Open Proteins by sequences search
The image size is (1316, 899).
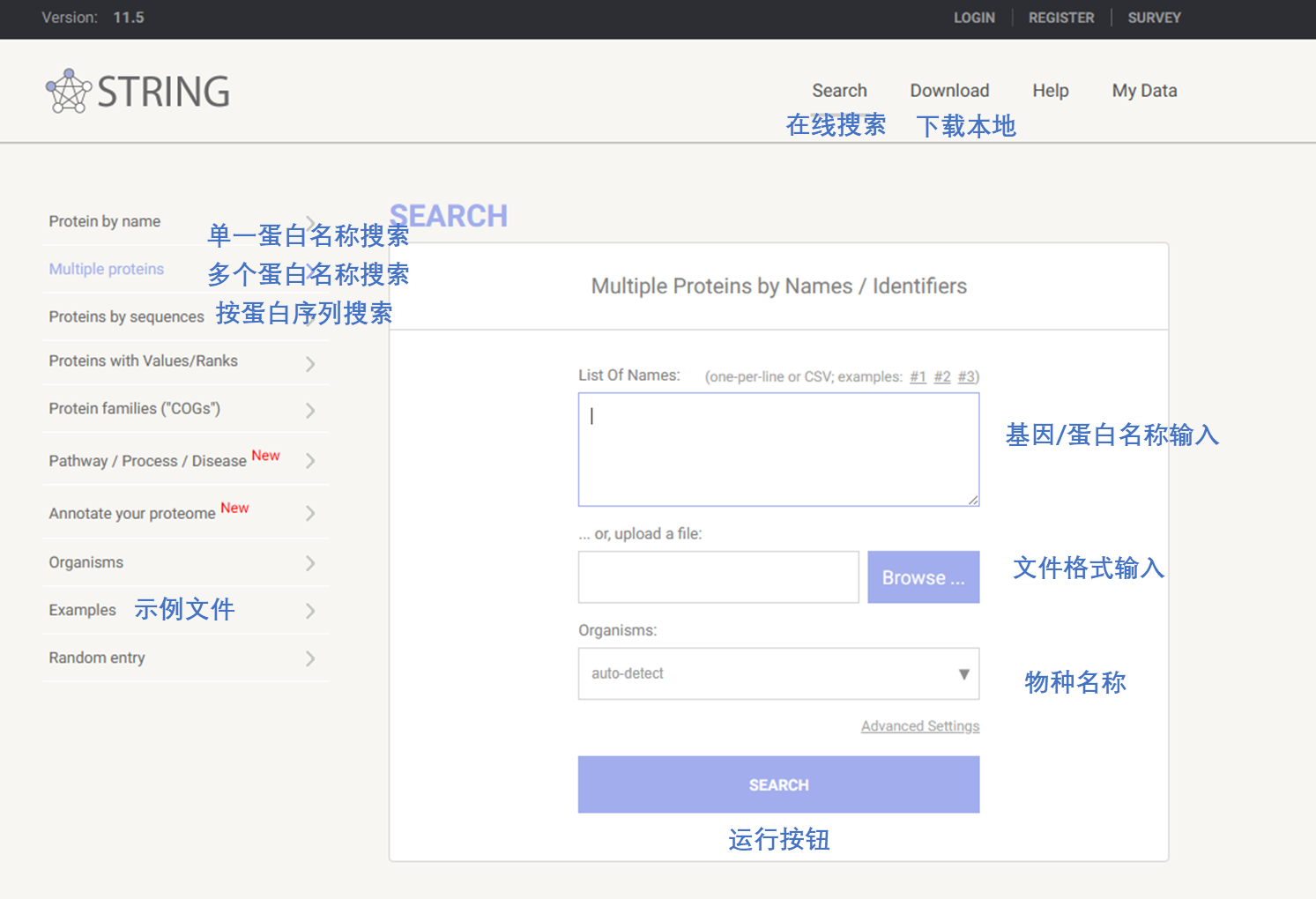pos(125,316)
